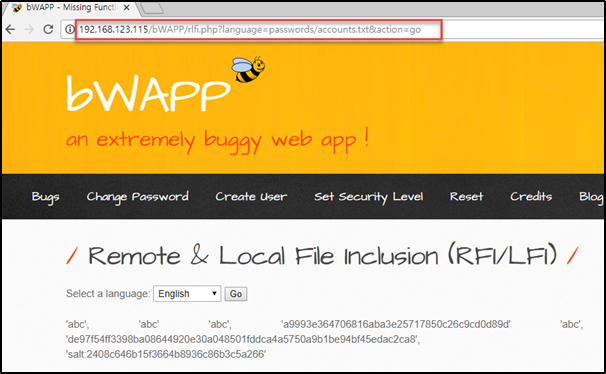Select the a9993e36 hash text
This screenshot has height=374, width=606.
[396, 324]
